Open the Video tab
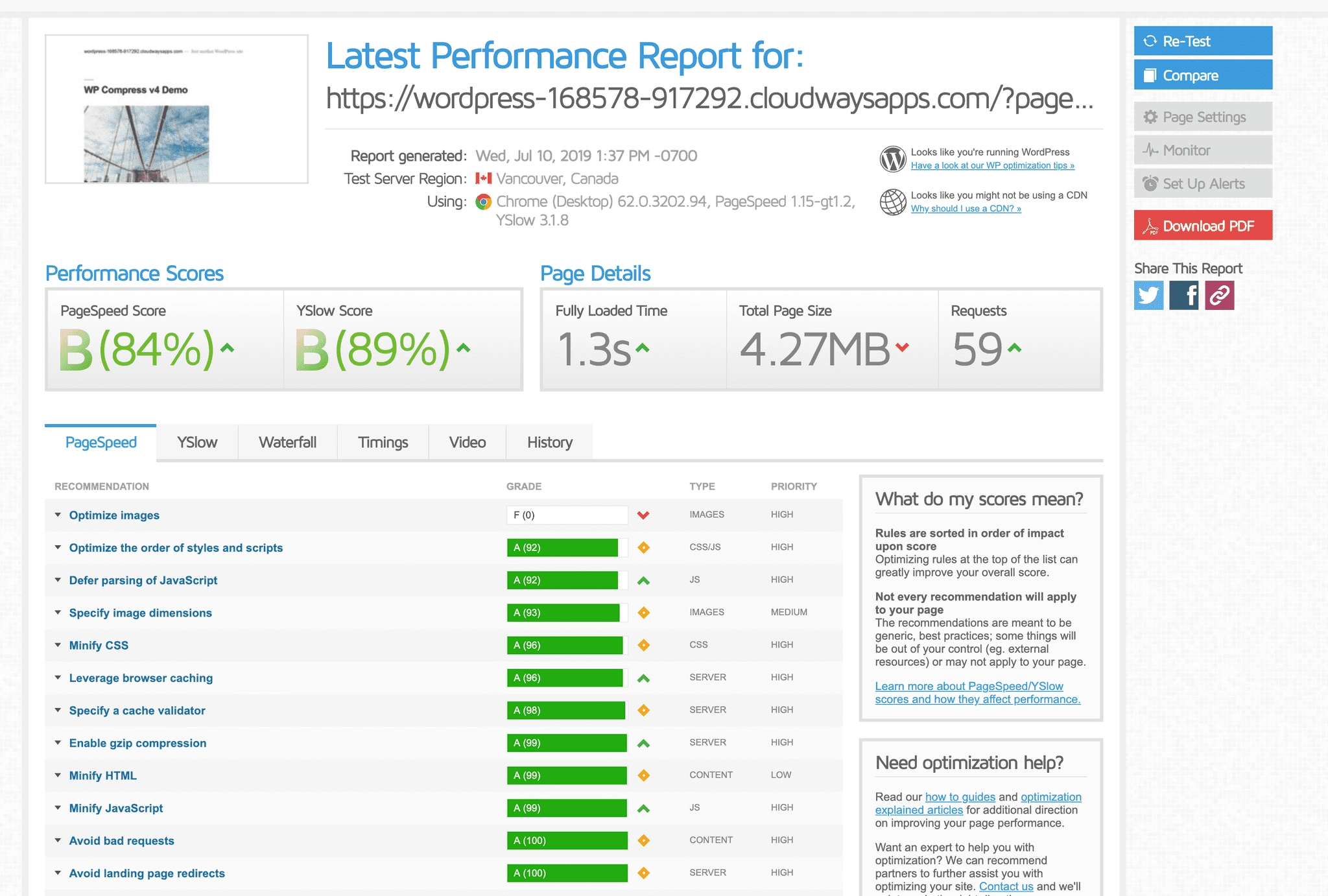Image resolution: width=1328 pixels, height=896 pixels. coord(467,443)
